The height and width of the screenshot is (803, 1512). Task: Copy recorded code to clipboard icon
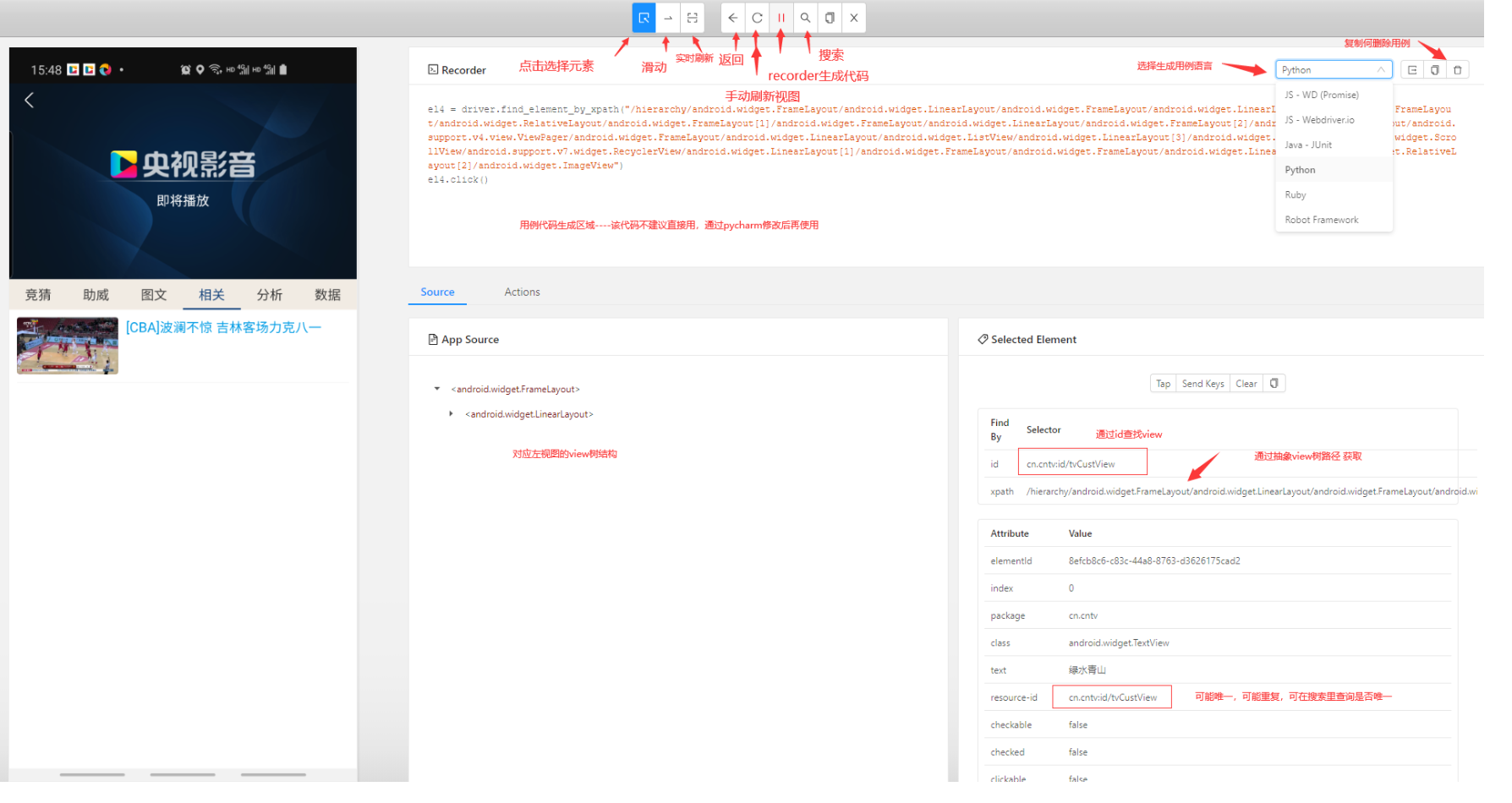1435,70
